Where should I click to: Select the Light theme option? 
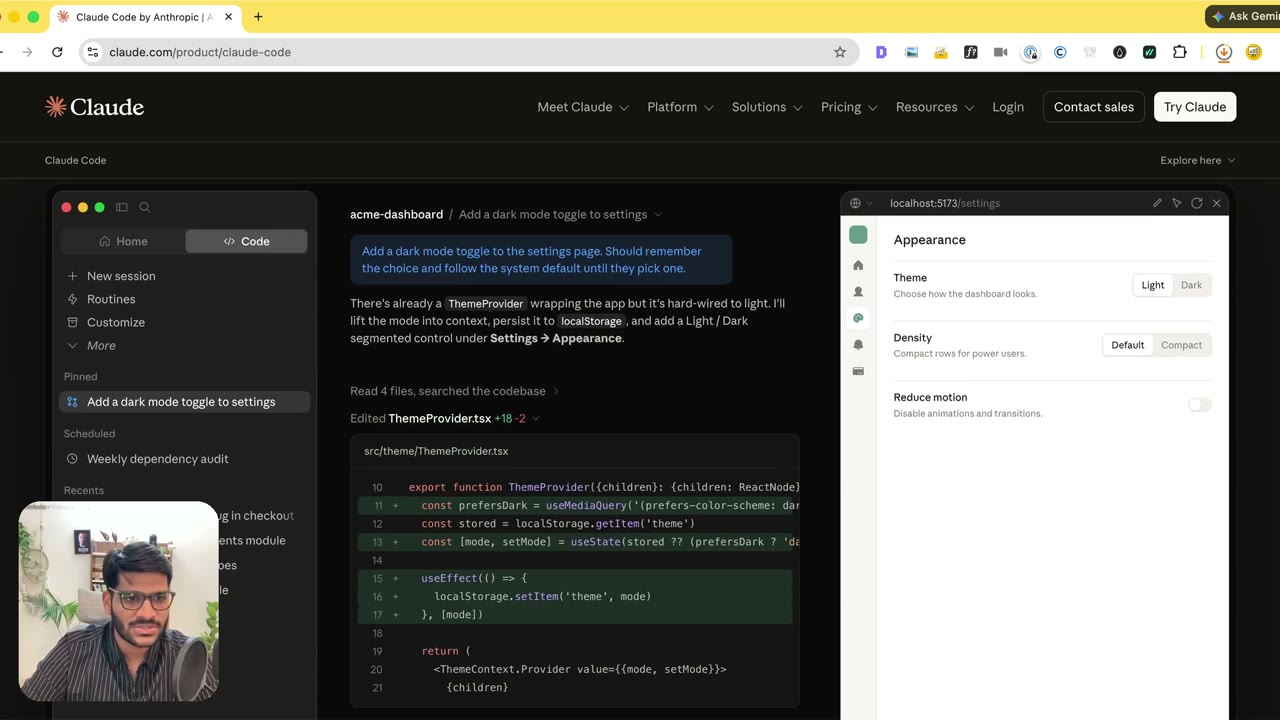point(1153,285)
